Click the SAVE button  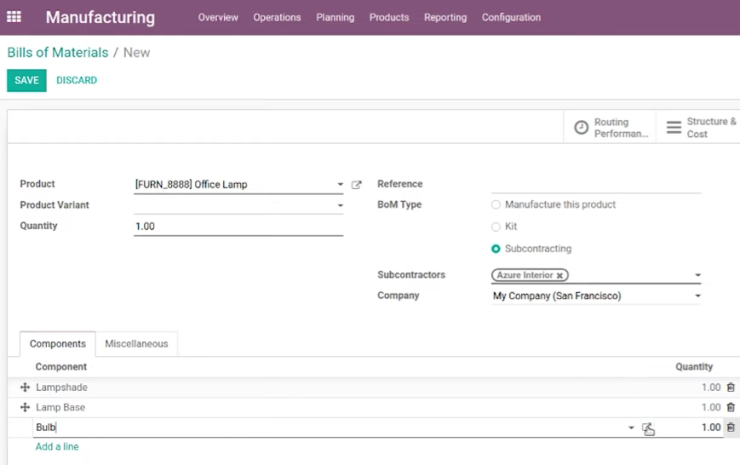(26, 80)
